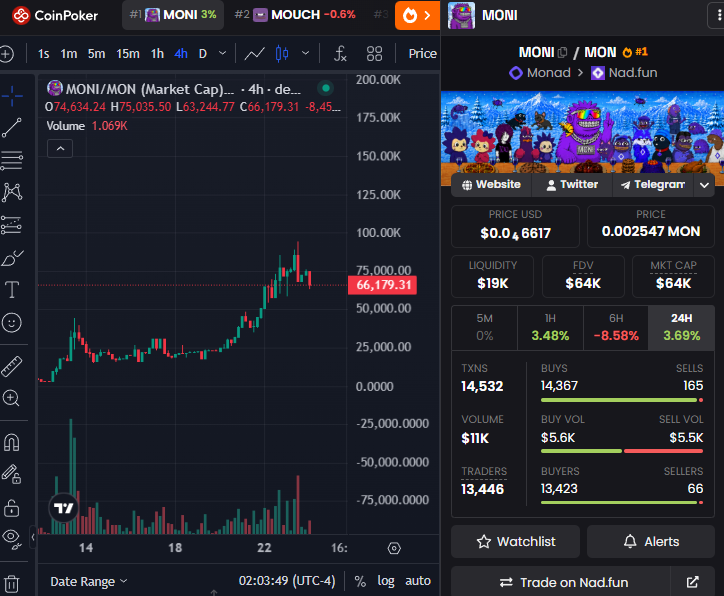724x596 pixels.
Task: Select the candlestick chart style
Action: [282, 54]
